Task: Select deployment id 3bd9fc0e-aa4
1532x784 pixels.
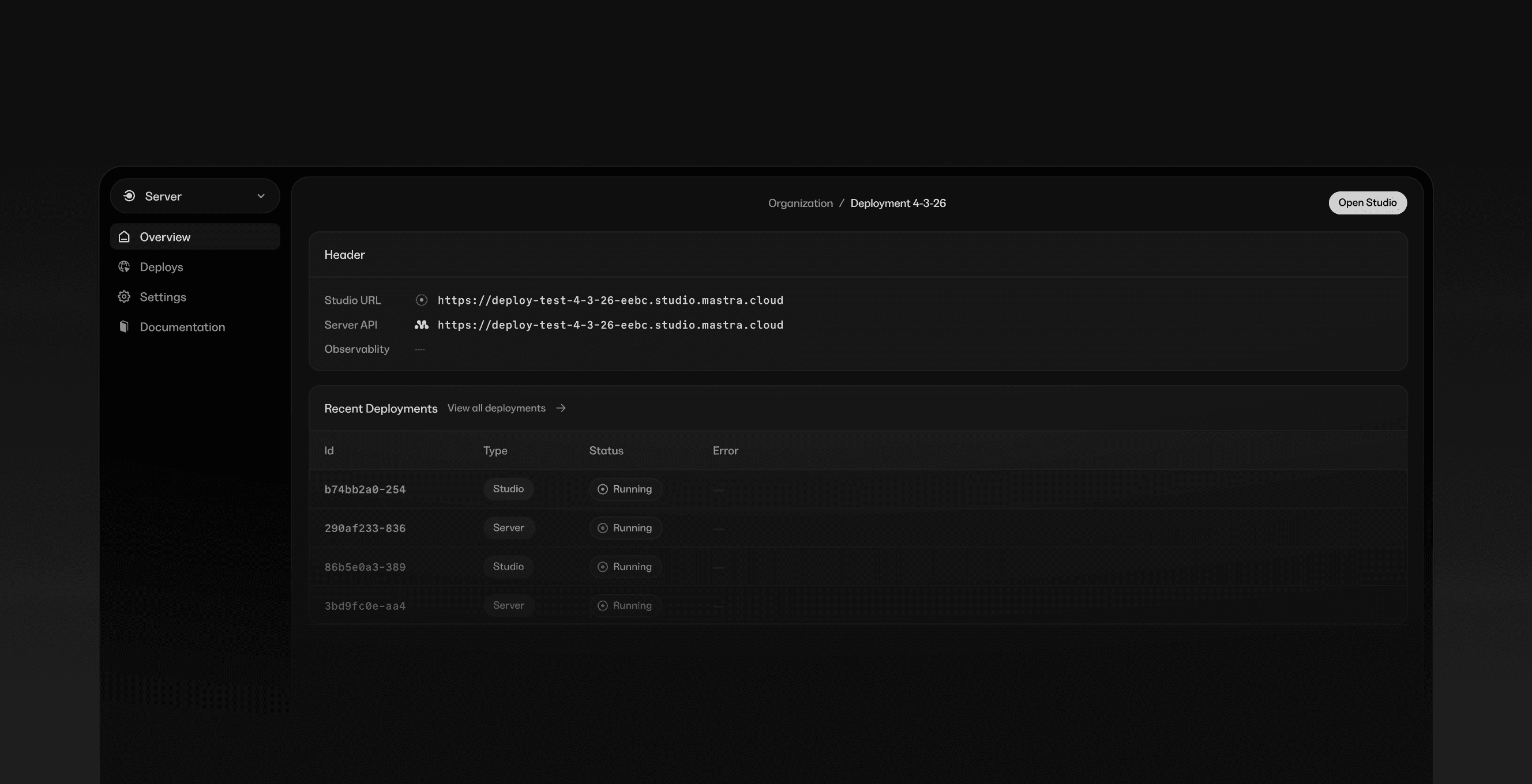Action: tap(365, 606)
